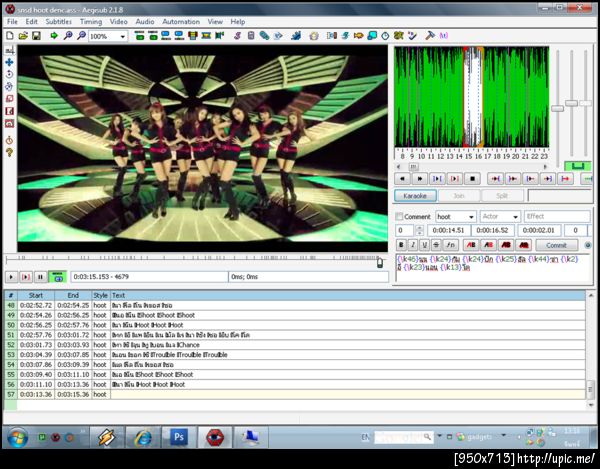The height and width of the screenshot is (469, 600).
Task: Pause the video playback
Action: (x=40, y=277)
